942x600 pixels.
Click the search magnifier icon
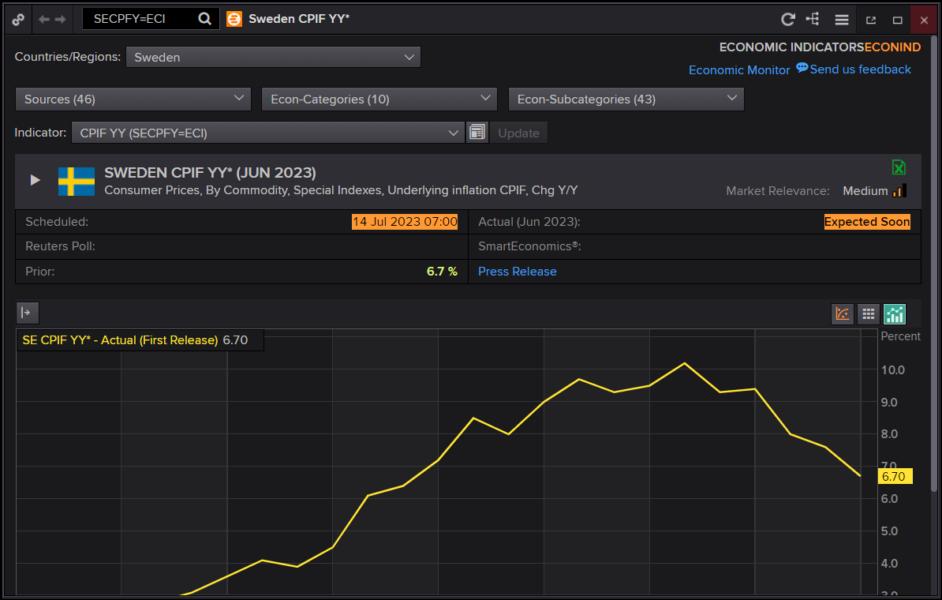[x=204, y=19]
